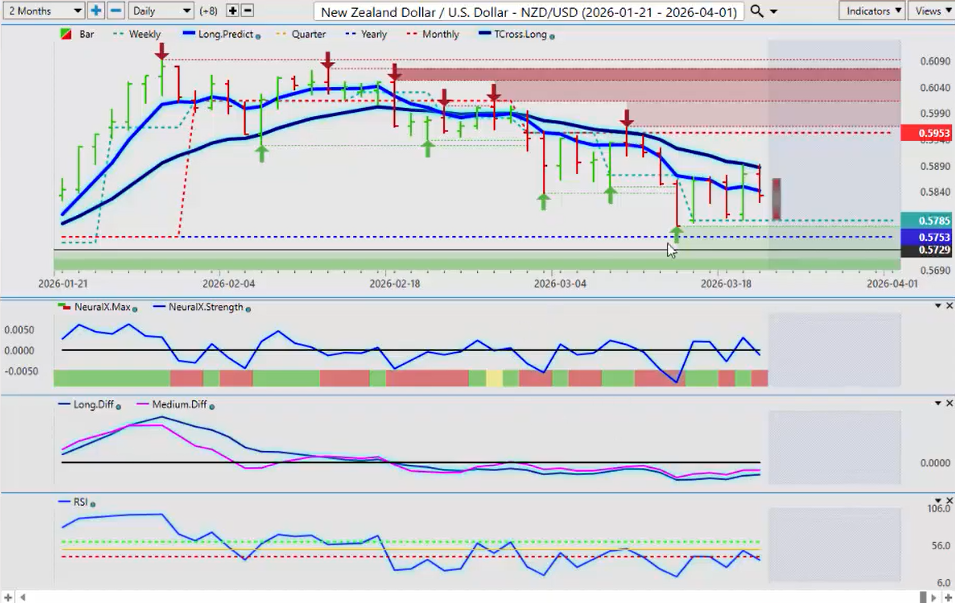
Task: Open the Daily timeframe dropdown
Action: [x=160, y=10]
